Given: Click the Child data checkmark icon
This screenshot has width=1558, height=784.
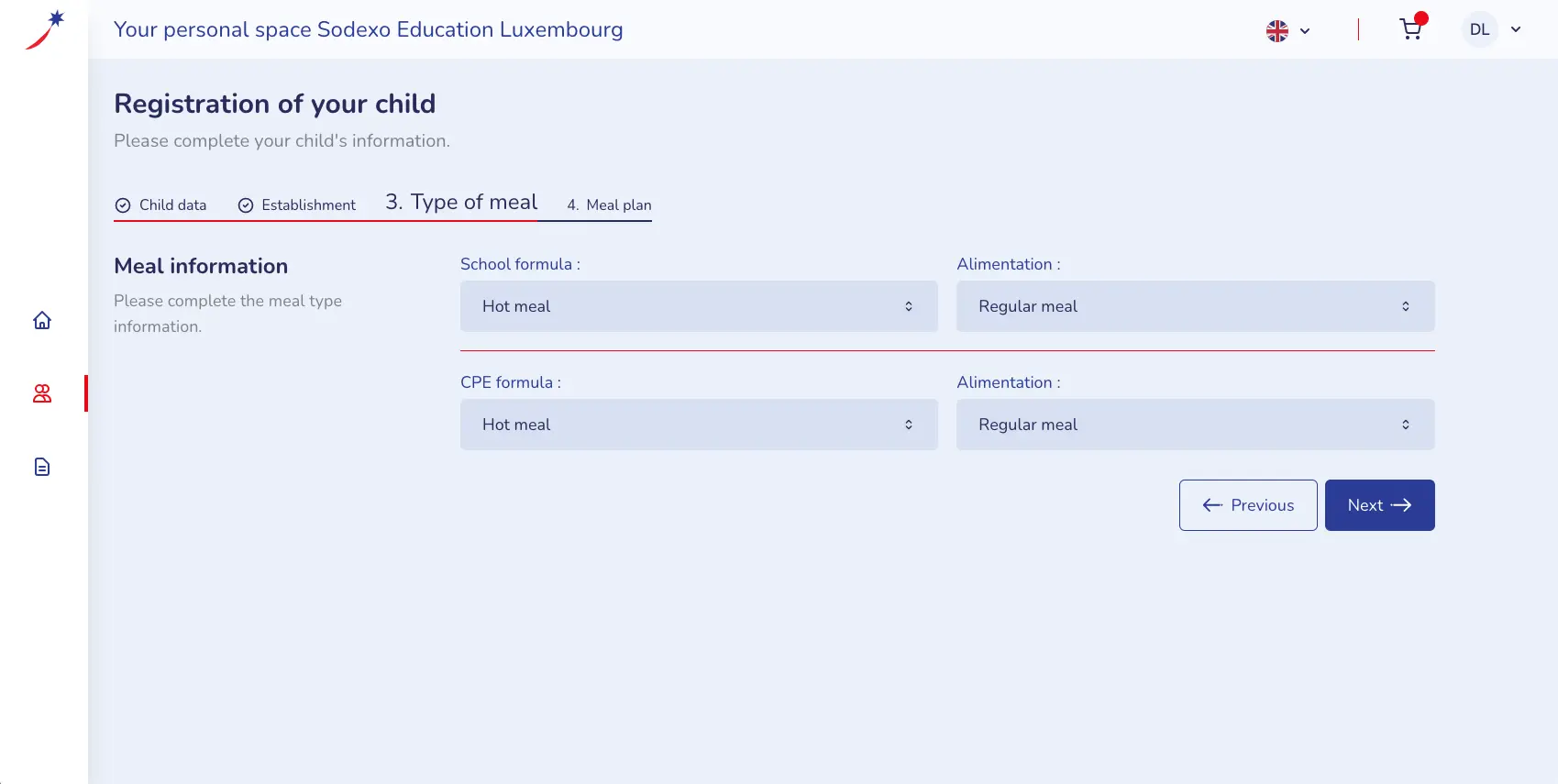Looking at the screenshot, I should pyautogui.click(x=123, y=205).
